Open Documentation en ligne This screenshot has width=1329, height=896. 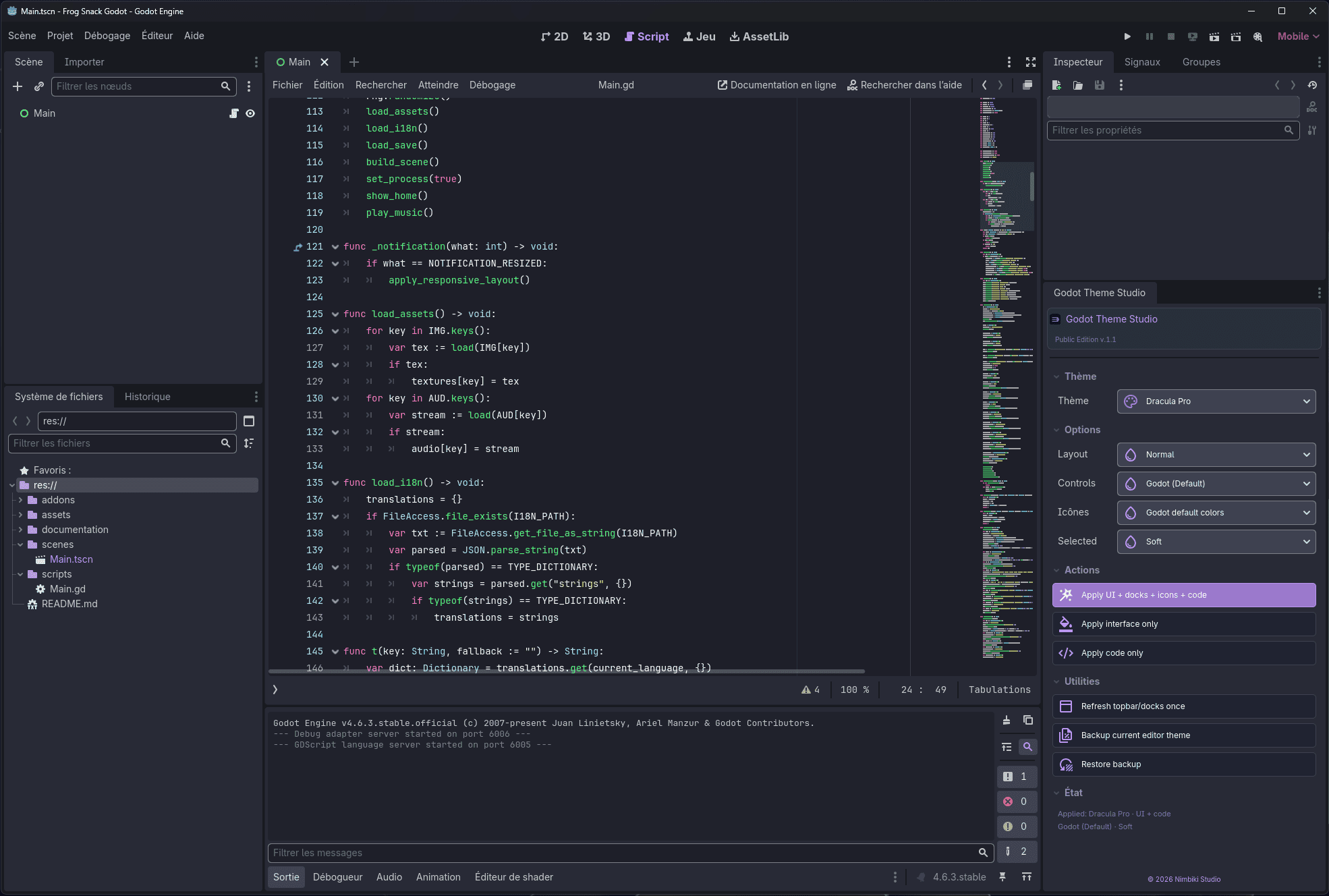(776, 85)
